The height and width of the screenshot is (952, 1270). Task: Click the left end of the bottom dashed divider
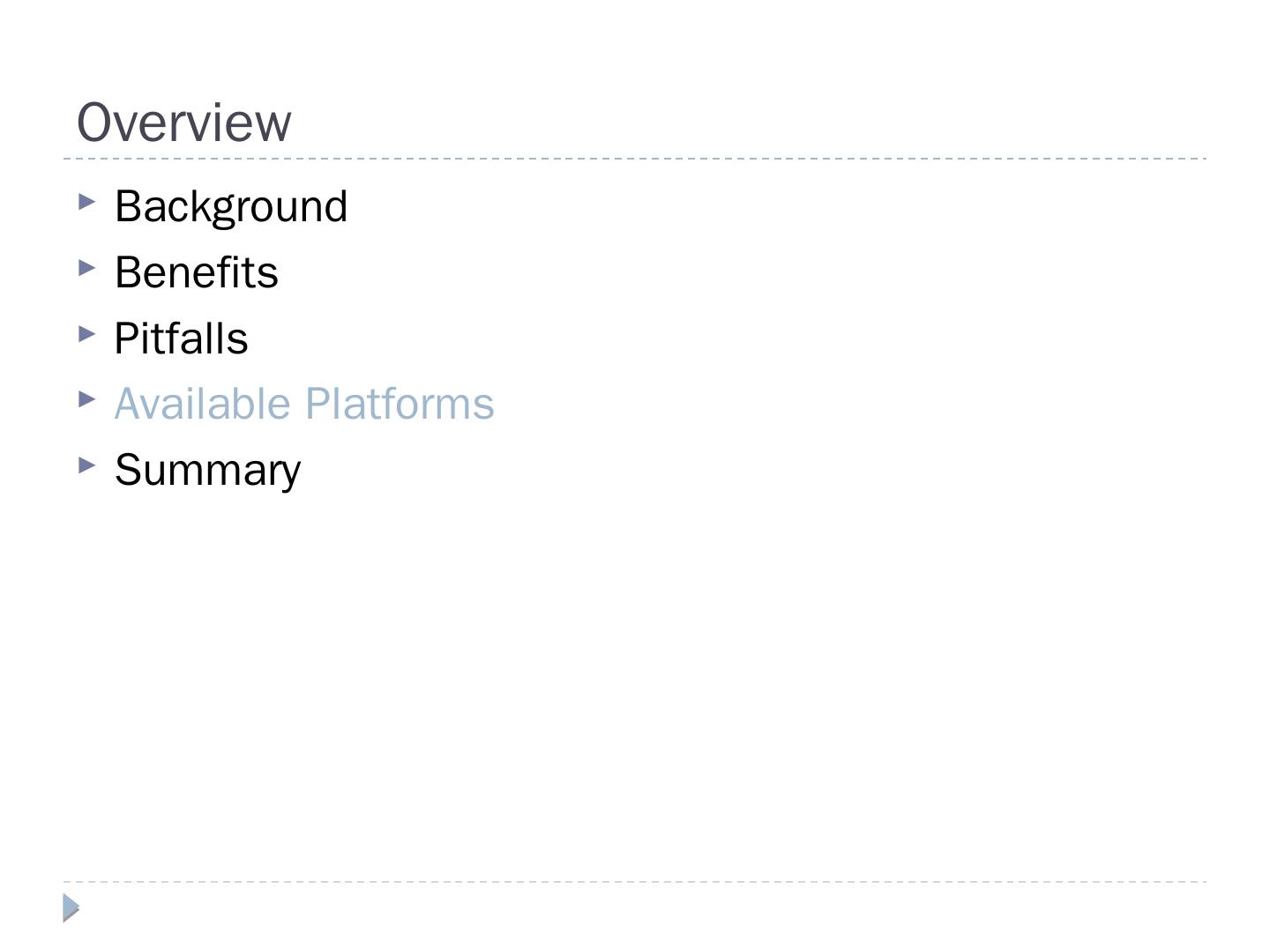[69, 881]
